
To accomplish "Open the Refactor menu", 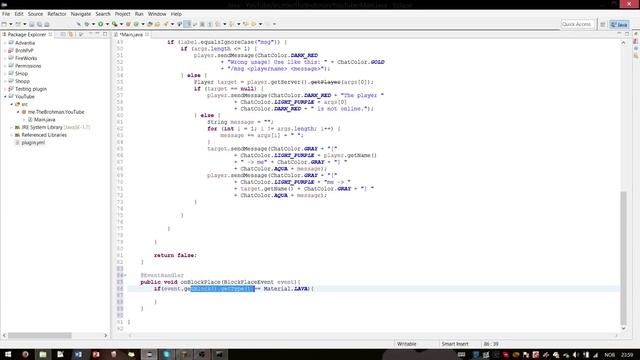I will [x=57, y=14].
